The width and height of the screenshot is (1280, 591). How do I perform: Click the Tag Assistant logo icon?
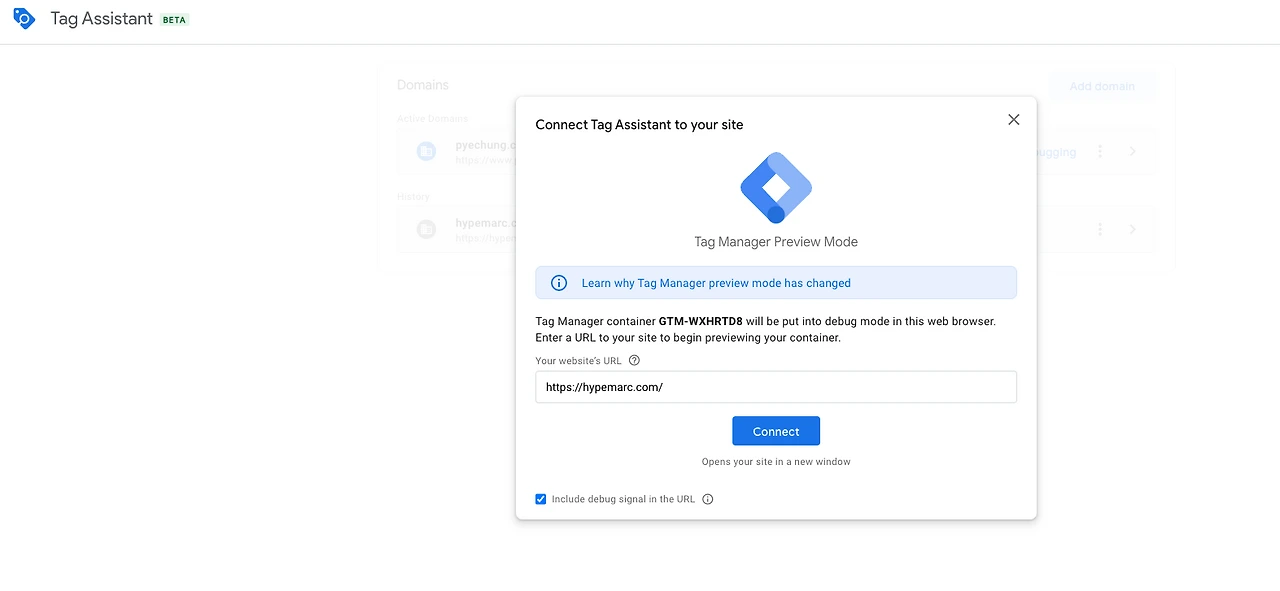[x=24, y=18]
